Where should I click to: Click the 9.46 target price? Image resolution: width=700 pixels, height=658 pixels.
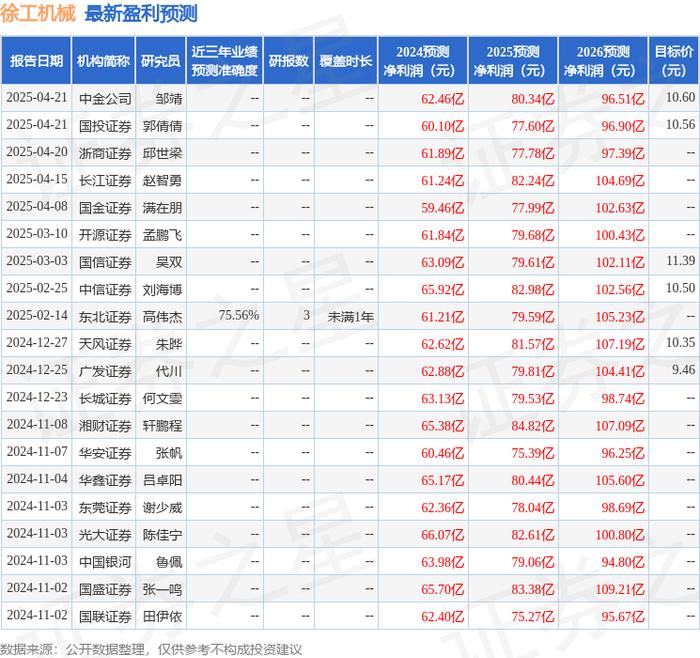pyautogui.click(x=683, y=369)
